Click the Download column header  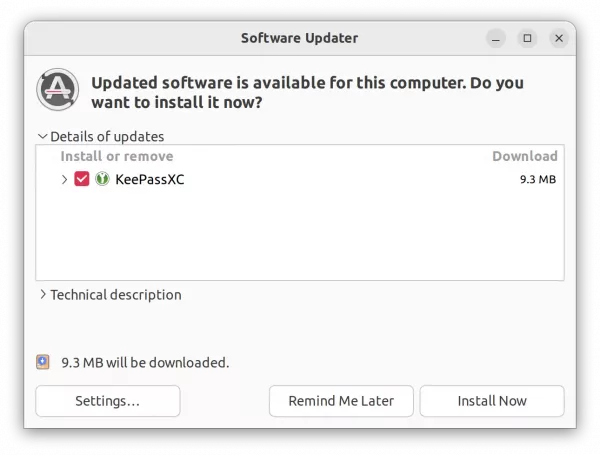525,156
